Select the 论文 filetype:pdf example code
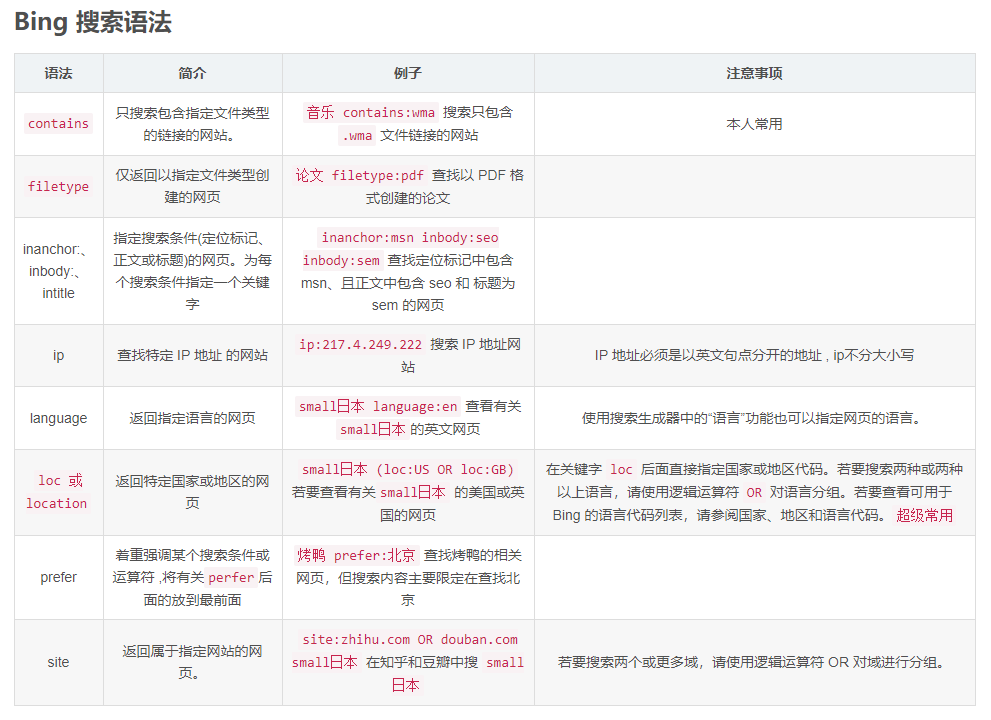This screenshot has height=720, width=991. click(359, 175)
